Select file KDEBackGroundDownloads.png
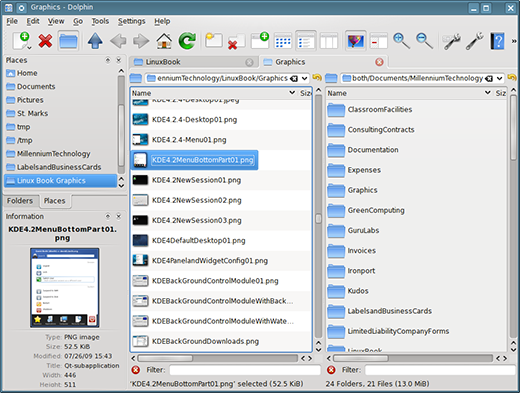Viewport: 520px width, 393px height. click(205, 341)
